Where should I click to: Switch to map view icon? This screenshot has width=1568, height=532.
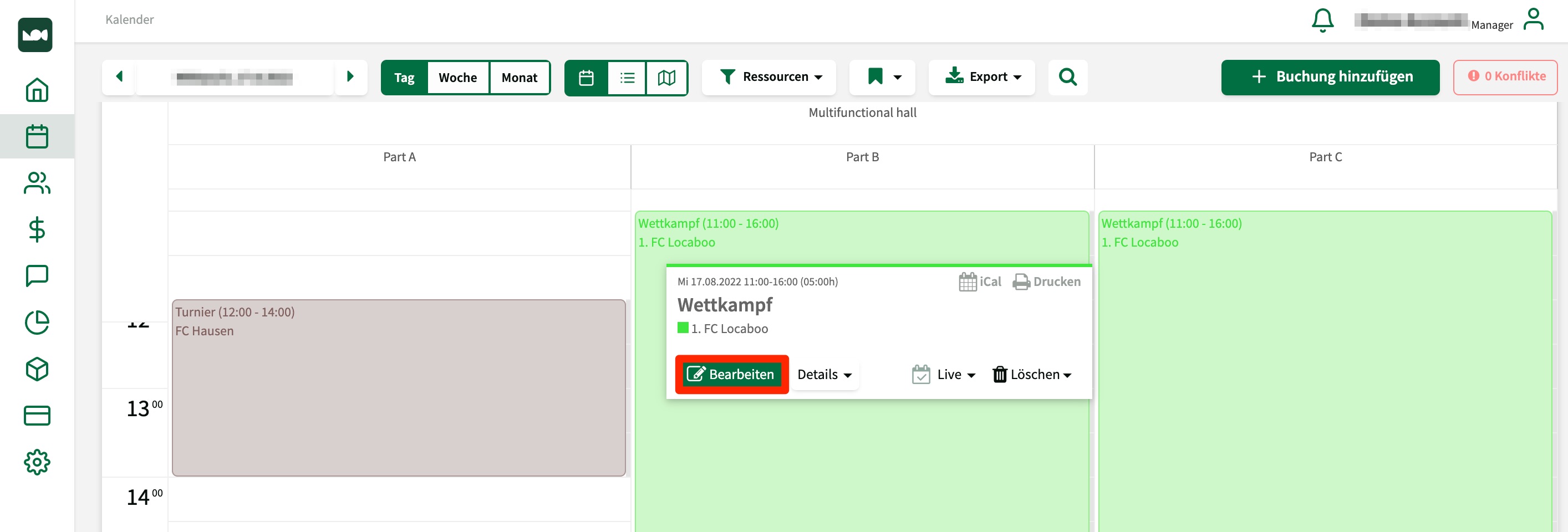(x=666, y=78)
